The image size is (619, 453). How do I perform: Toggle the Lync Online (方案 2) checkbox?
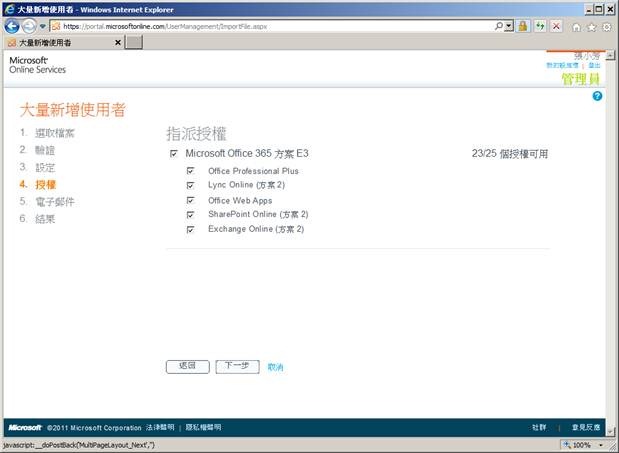tap(190, 185)
